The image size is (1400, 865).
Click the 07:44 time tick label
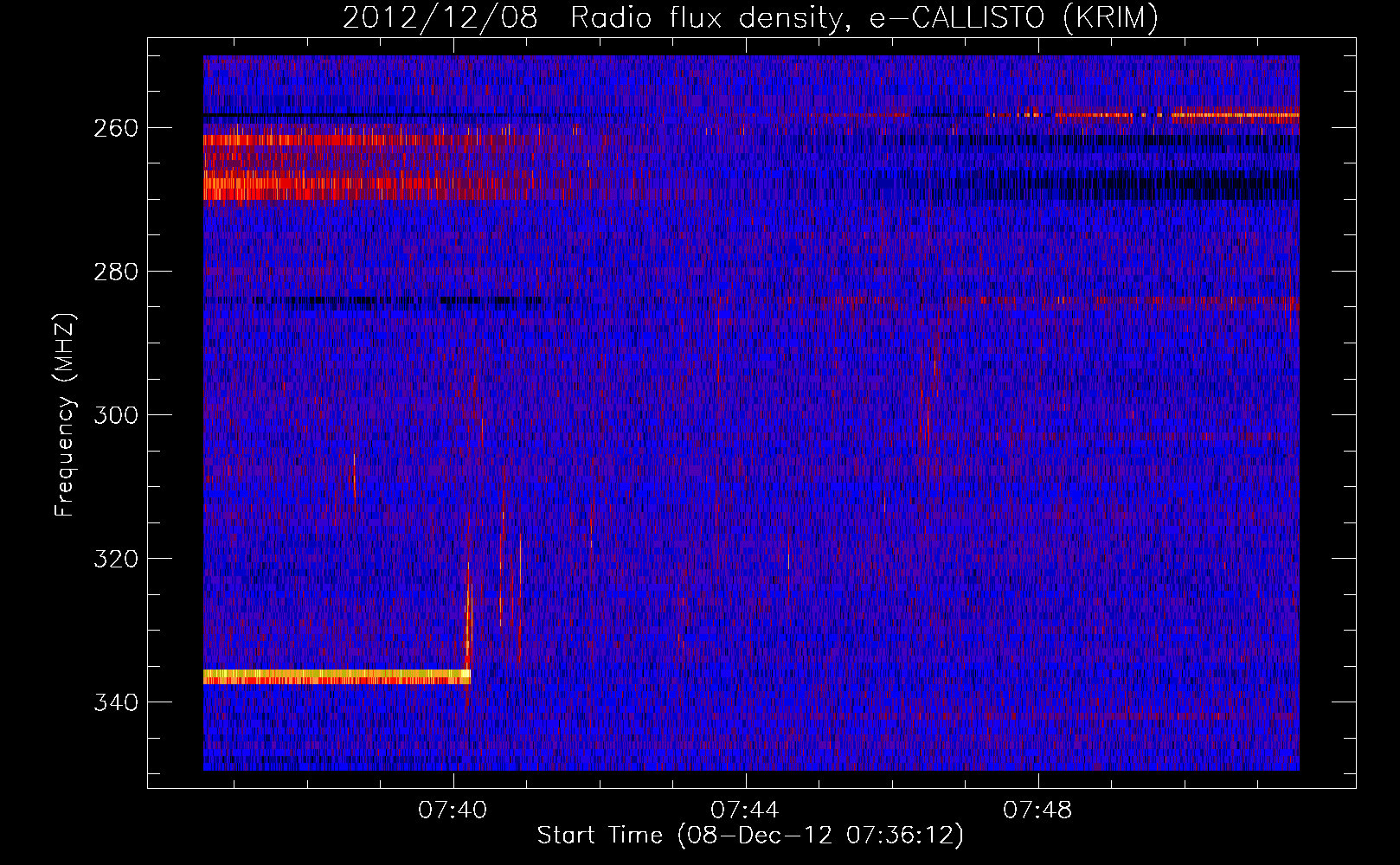point(745,811)
